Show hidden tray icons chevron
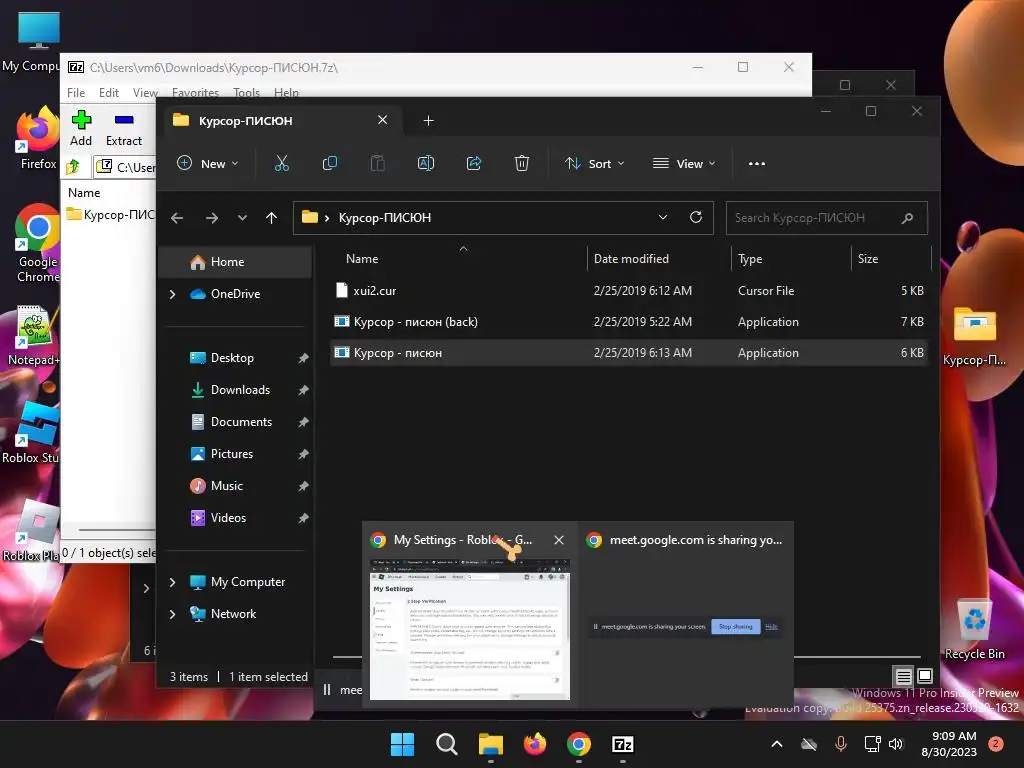The height and width of the screenshot is (768, 1024). tap(776, 744)
